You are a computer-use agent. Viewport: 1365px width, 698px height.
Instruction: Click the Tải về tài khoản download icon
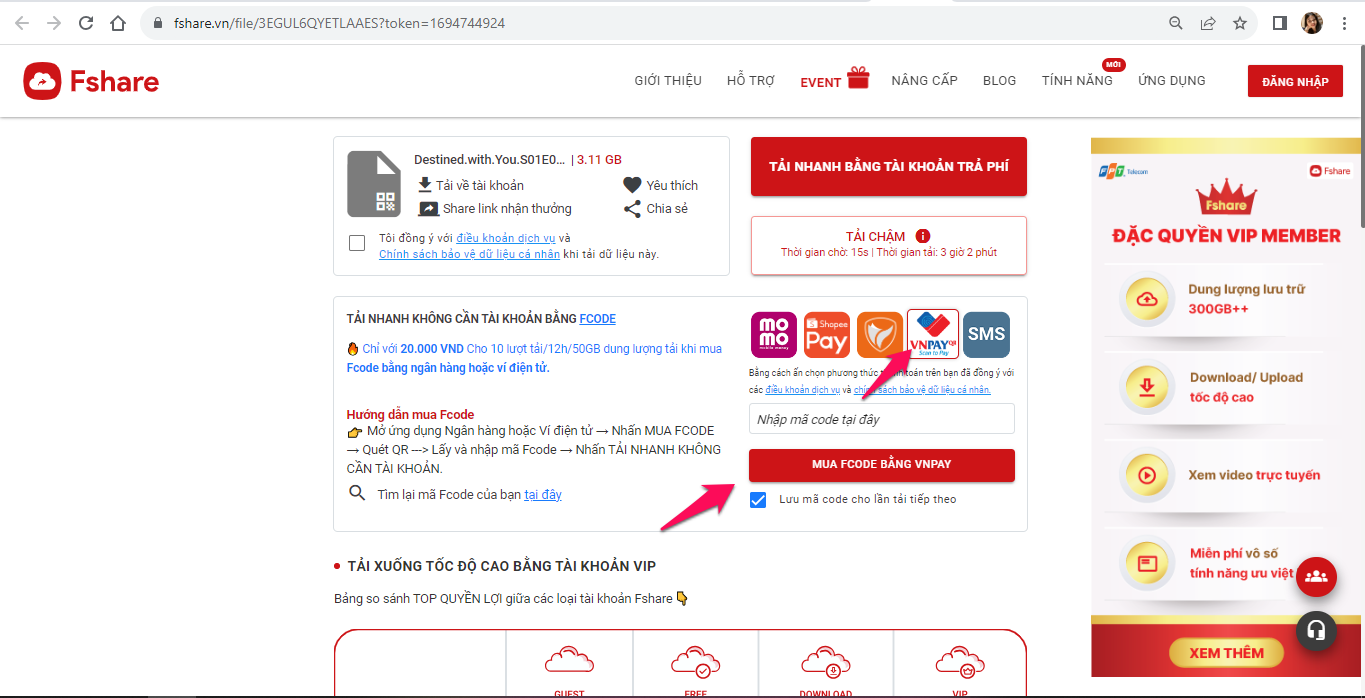[425, 185]
